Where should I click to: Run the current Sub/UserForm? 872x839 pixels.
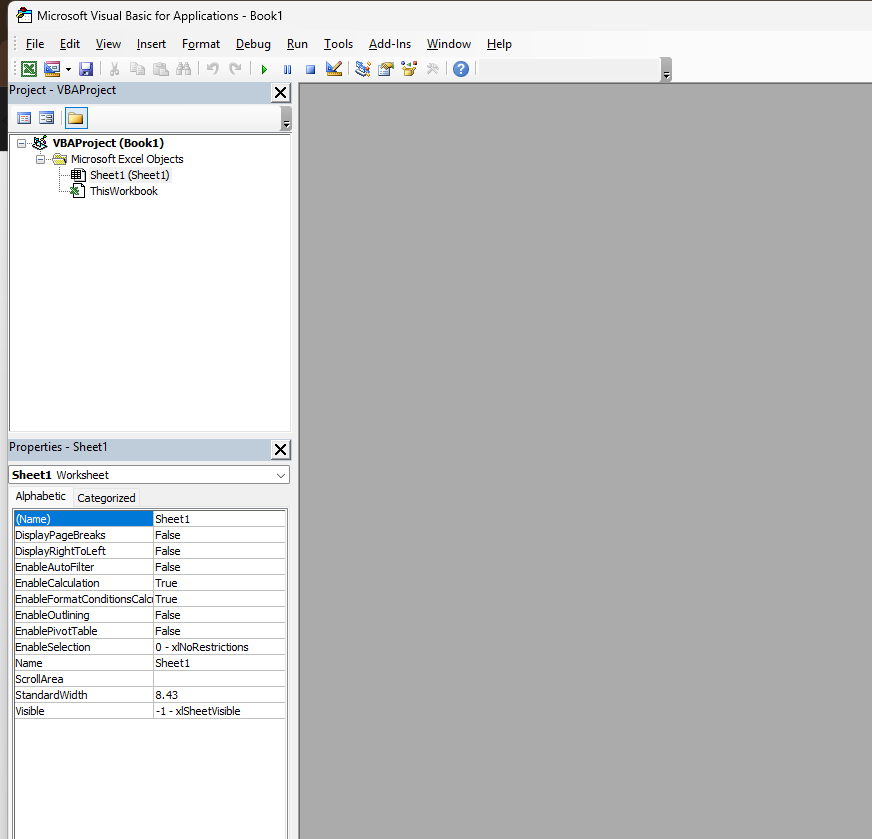263,68
